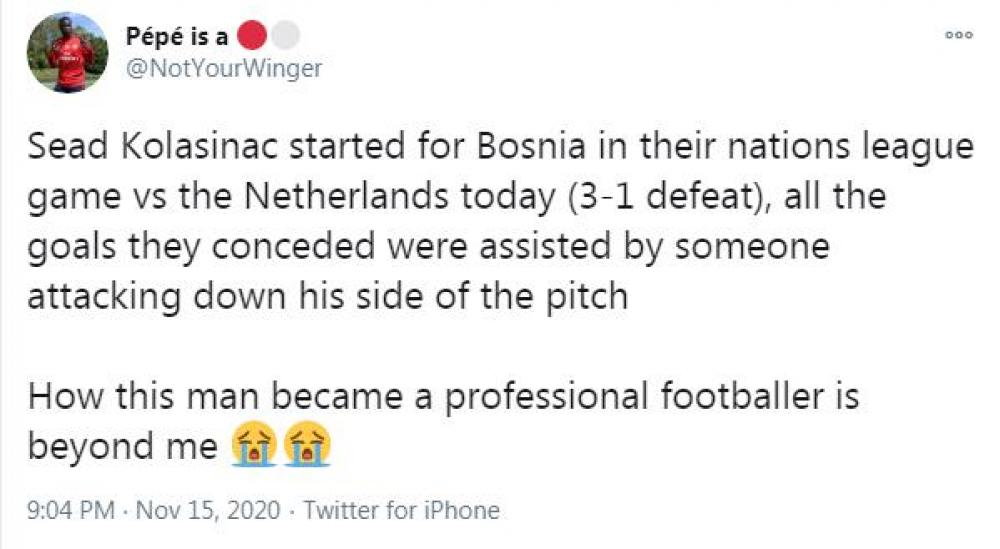Click the second crying face emoji
This screenshot has width=1000, height=549.
pyautogui.click(x=306, y=443)
